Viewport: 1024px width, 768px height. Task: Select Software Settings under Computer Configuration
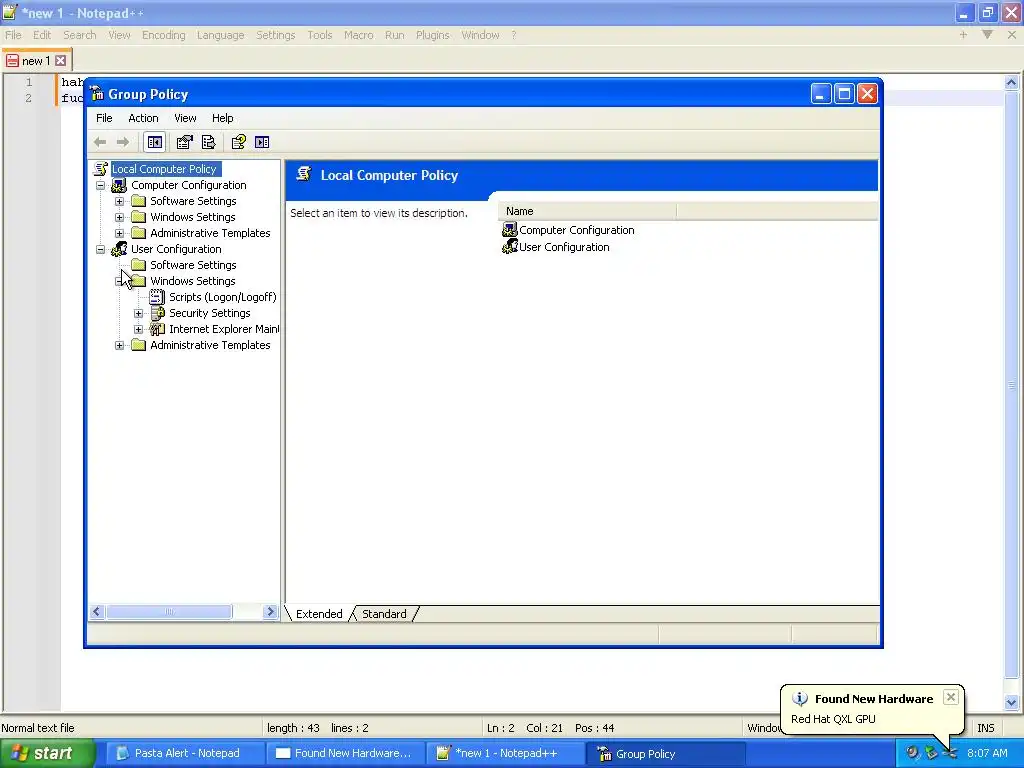click(x=193, y=201)
